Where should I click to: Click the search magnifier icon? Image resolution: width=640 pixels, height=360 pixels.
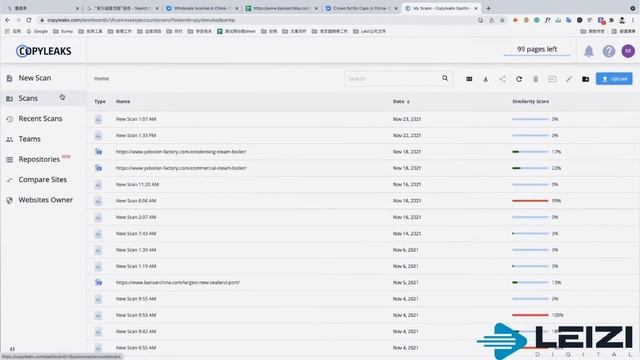pyautogui.click(x=445, y=78)
